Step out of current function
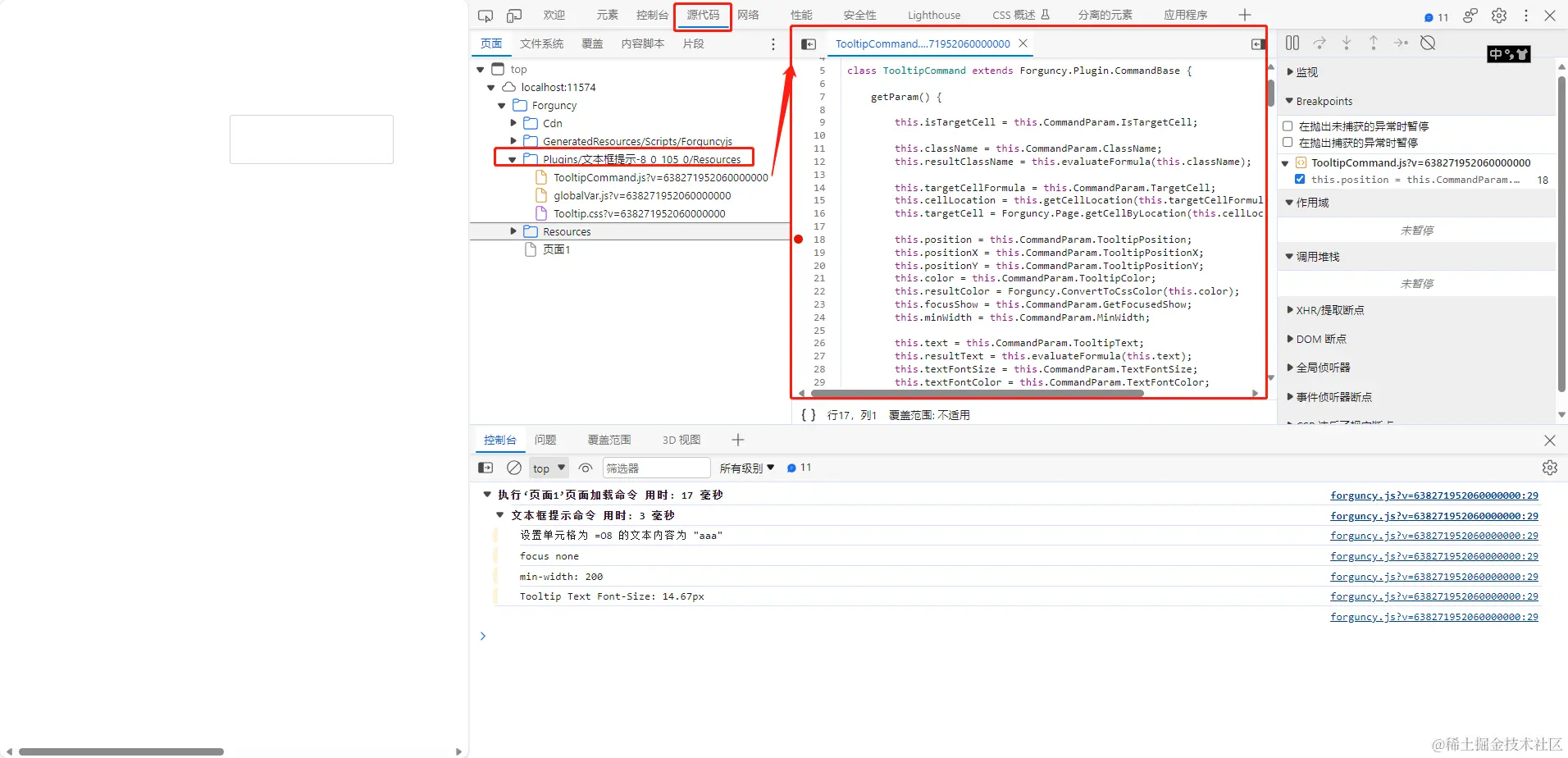This screenshot has height=758, width=1568. point(1374,43)
